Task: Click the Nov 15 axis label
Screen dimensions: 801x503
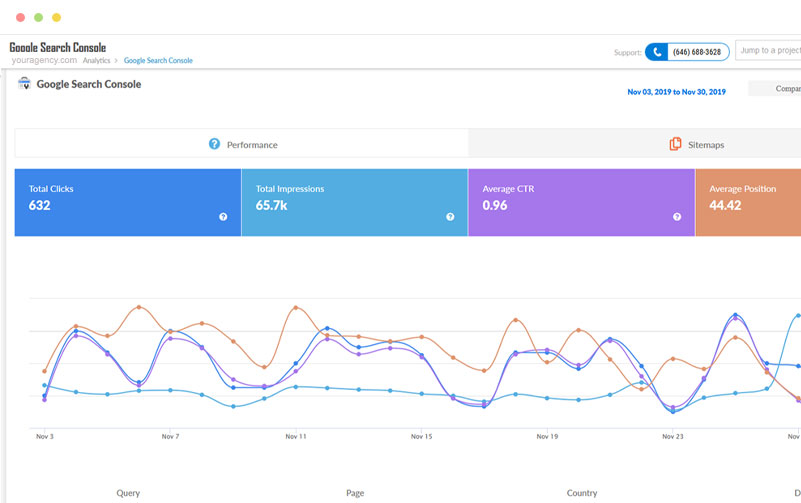Action: pos(421,437)
